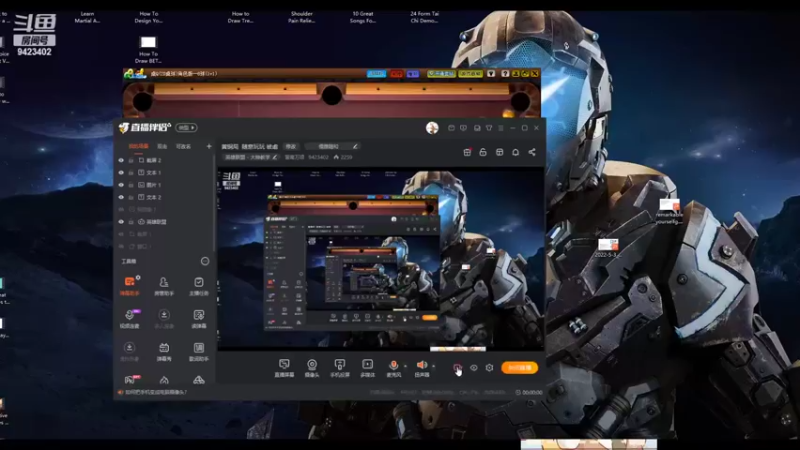Expand the speaker options arrow
Viewport: 800px width, 450px height.
click(434, 366)
